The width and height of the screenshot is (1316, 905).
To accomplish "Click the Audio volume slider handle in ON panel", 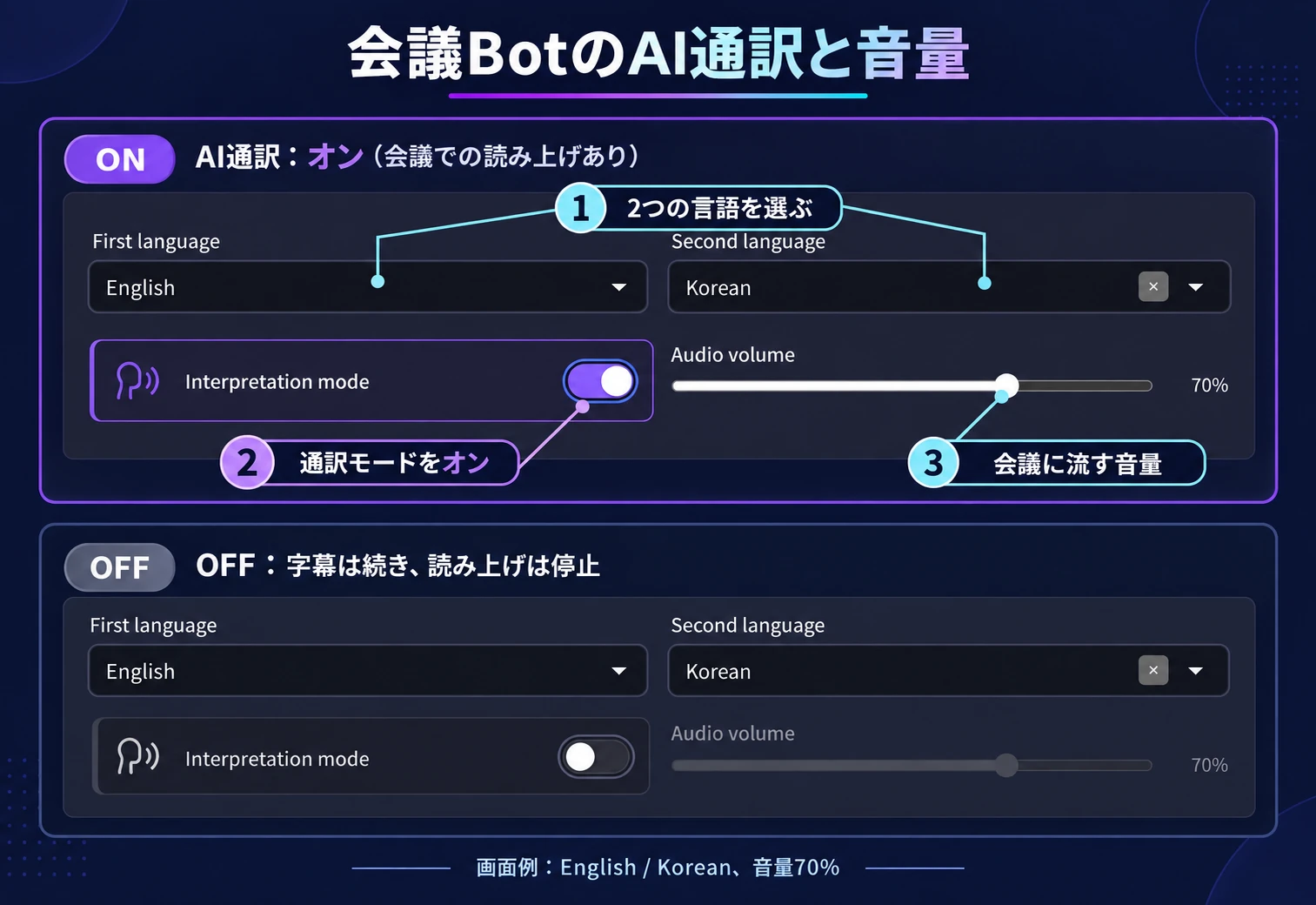I will (x=1006, y=385).
